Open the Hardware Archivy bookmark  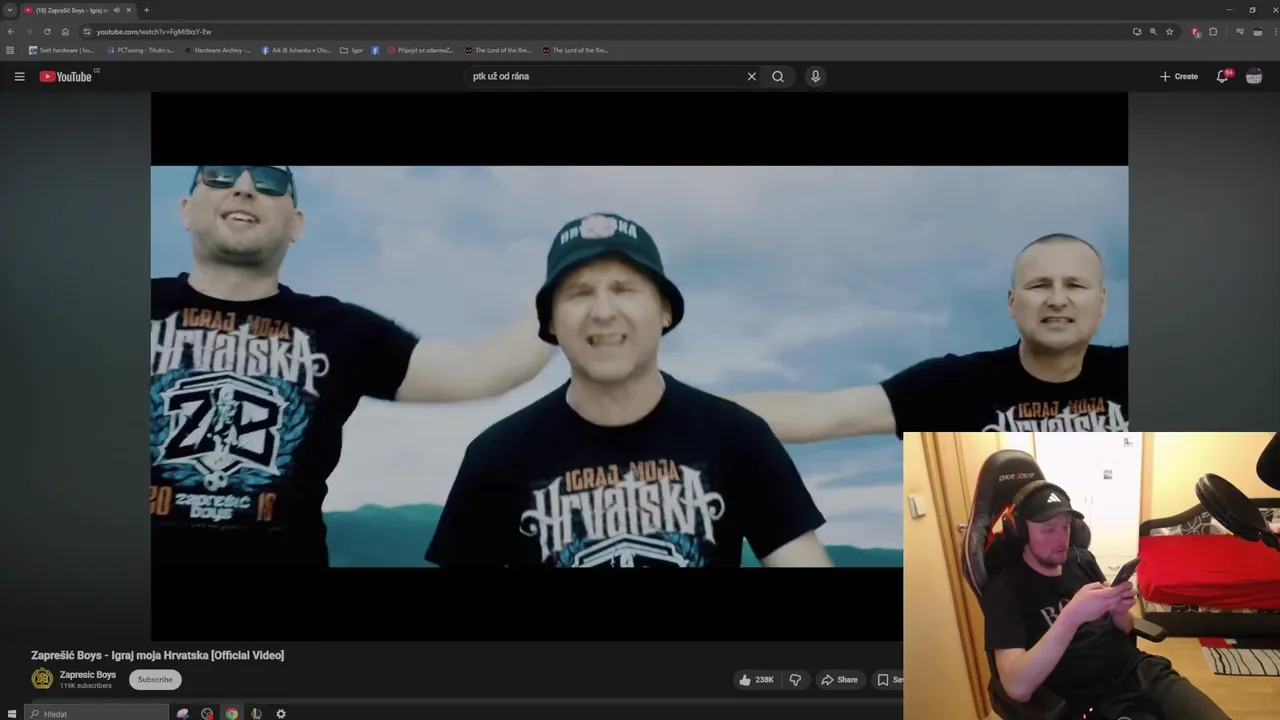pyautogui.click(x=217, y=50)
